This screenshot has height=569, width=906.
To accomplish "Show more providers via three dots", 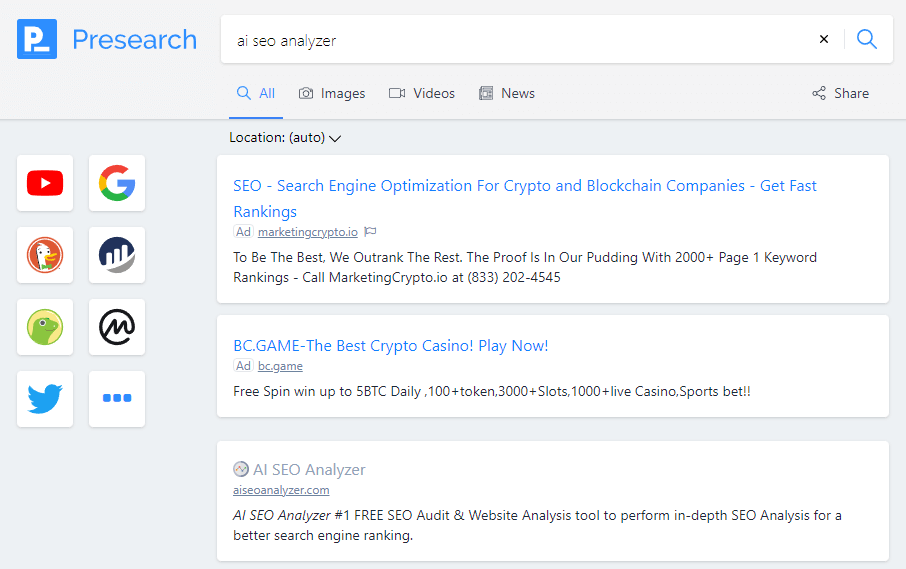I will click(117, 399).
